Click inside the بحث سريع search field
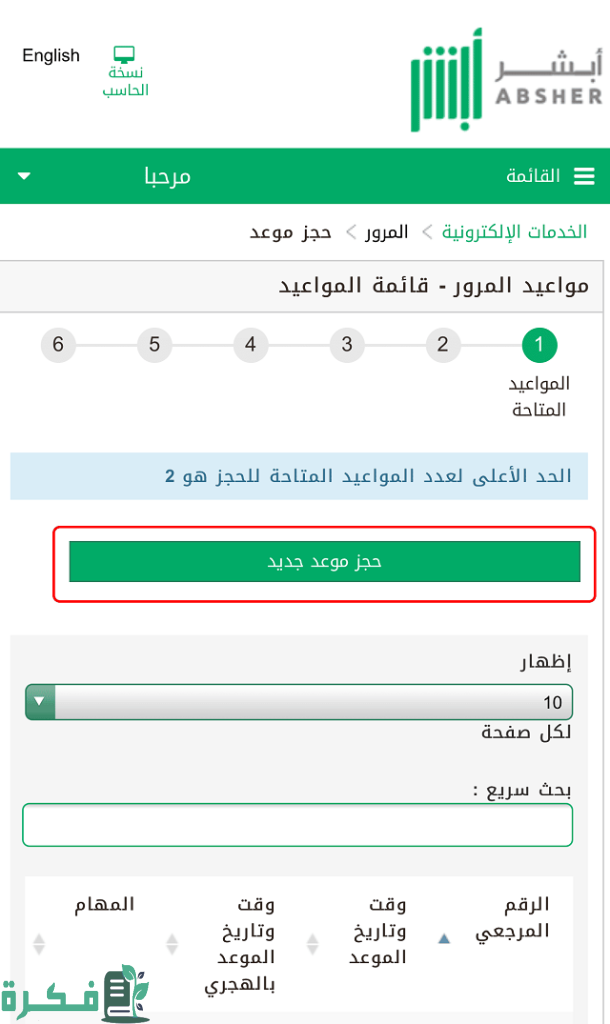Viewport: 610px width, 1024px height. click(x=297, y=824)
